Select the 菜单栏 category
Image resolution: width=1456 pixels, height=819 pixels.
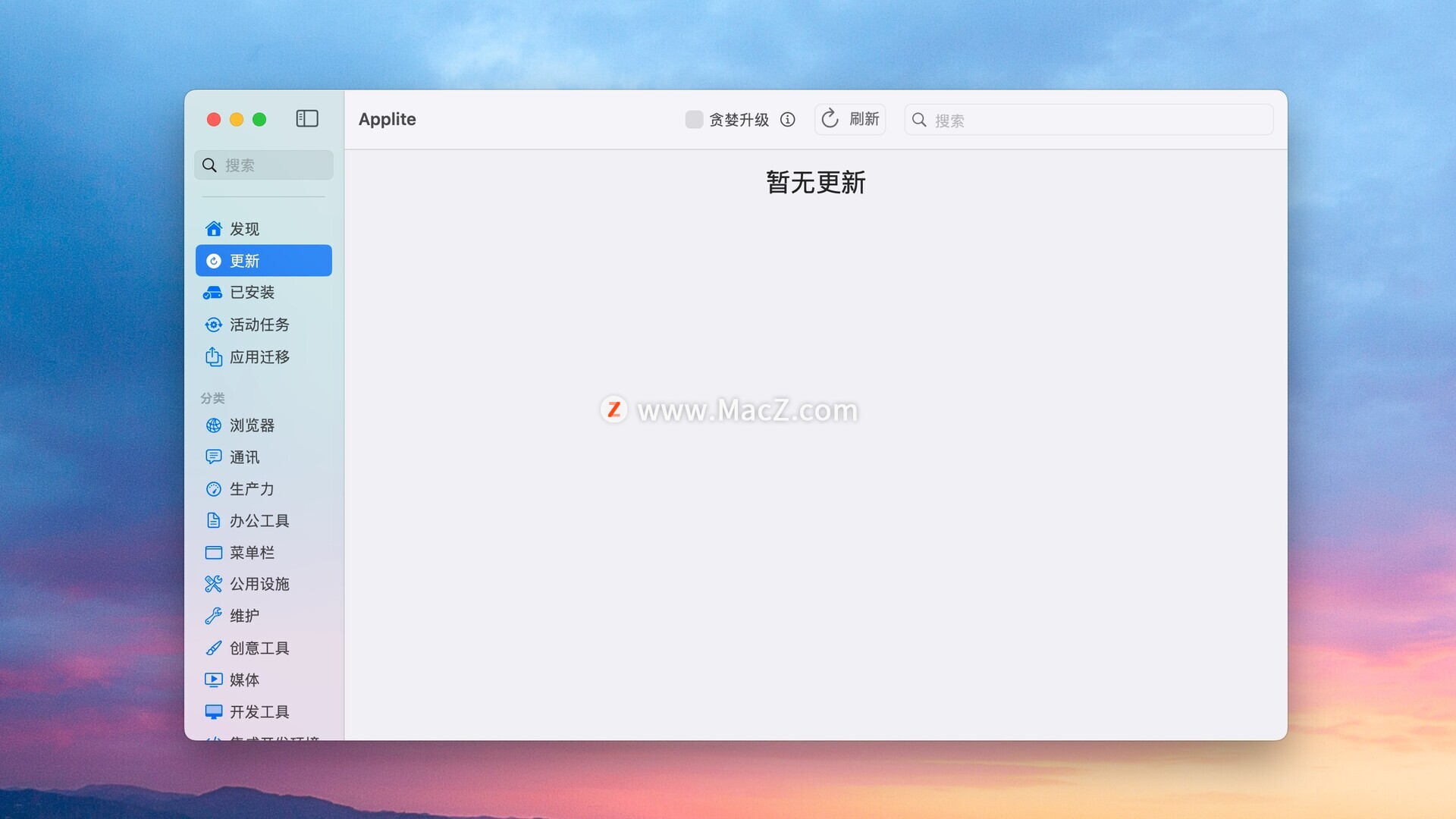[x=251, y=553]
